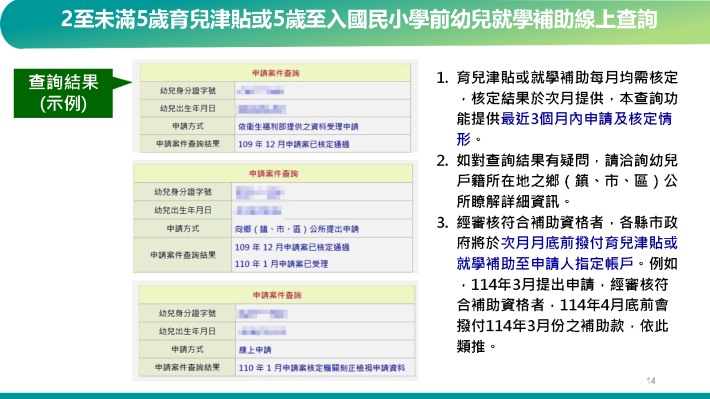
Task: Click value 依衛生福利部提供之資料受理申請
Action: click(x=298, y=127)
